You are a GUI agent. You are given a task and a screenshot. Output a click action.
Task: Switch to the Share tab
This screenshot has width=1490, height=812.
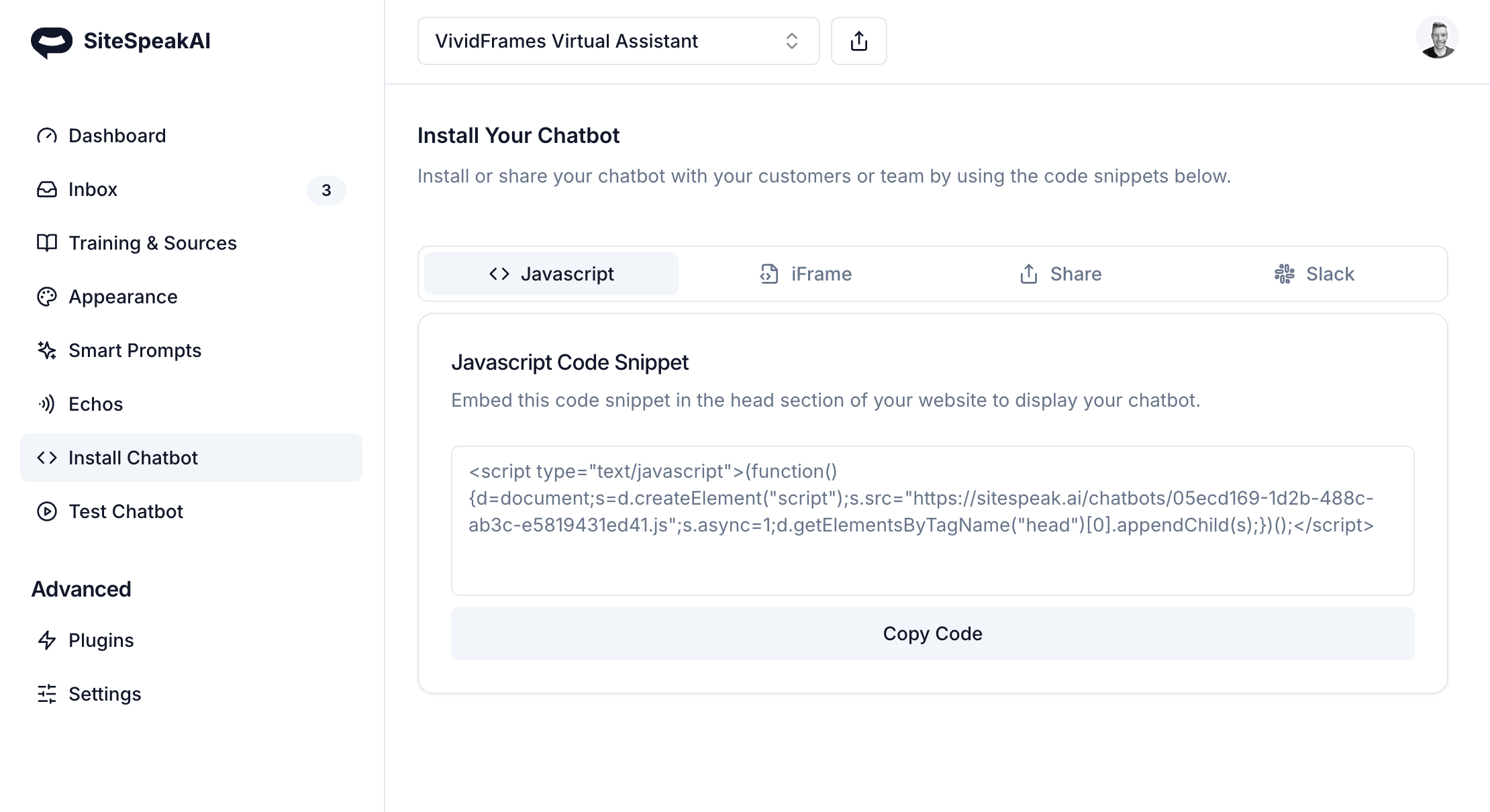[1060, 274]
